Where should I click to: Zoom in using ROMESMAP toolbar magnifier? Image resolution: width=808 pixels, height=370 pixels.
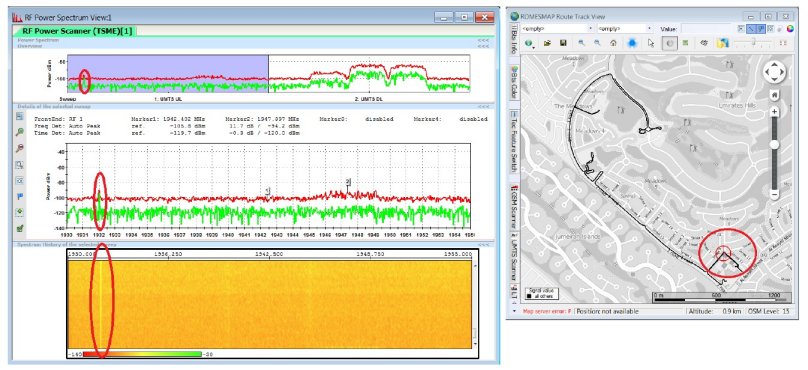(x=581, y=43)
